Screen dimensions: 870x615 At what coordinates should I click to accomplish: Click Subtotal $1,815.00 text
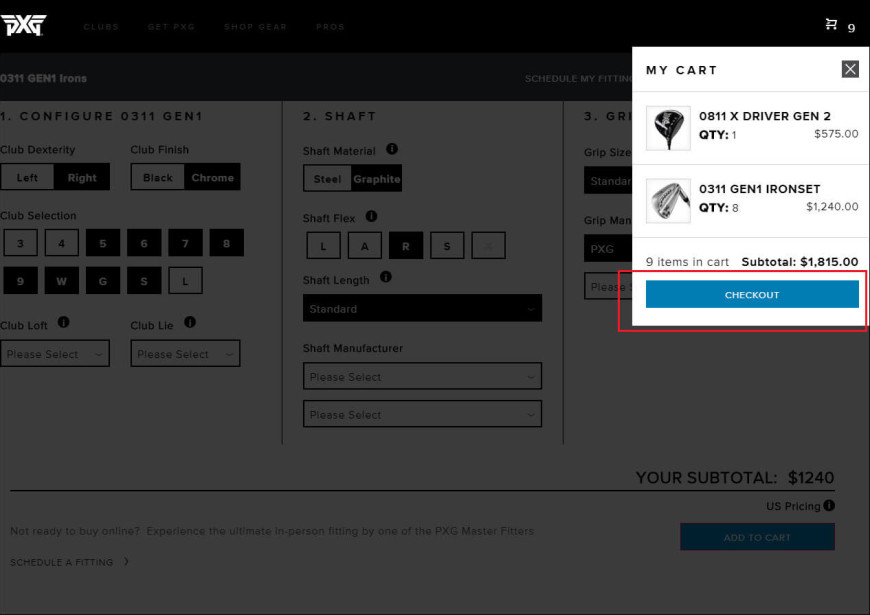click(x=800, y=261)
